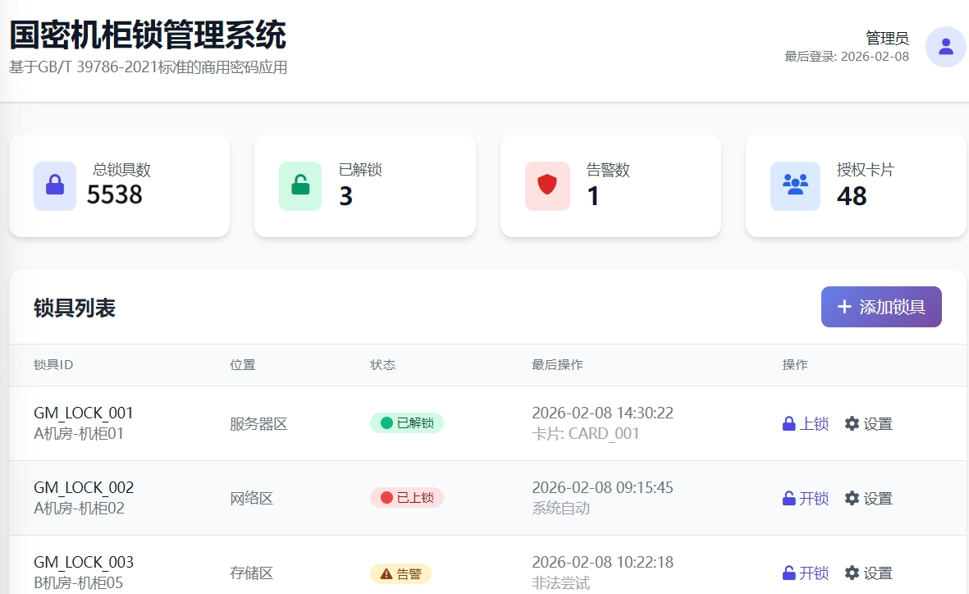Click the 添加锁具 button
This screenshot has width=969, height=594.
pos(881,307)
